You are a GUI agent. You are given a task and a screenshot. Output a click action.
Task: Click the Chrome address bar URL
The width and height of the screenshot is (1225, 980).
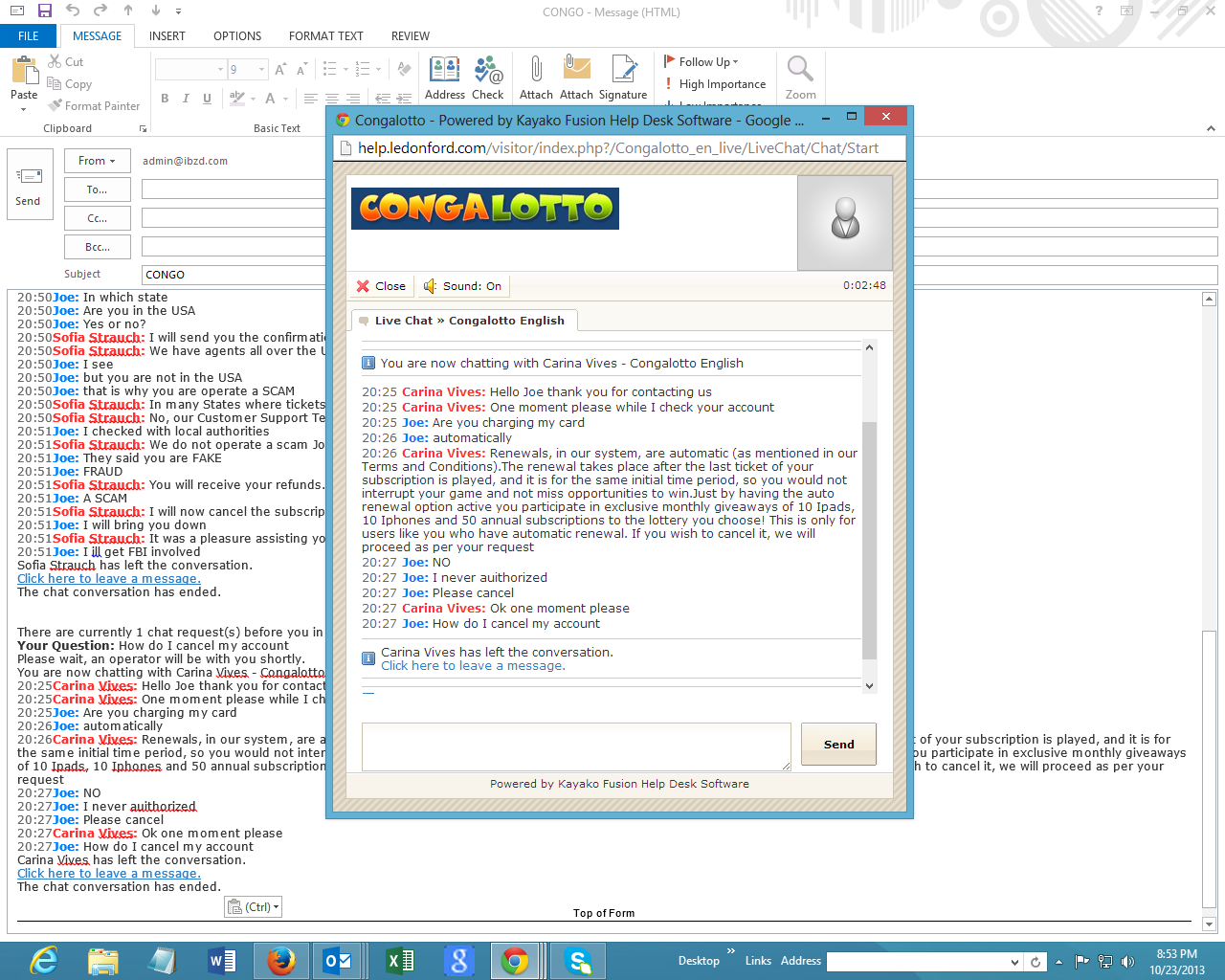tap(618, 148)
